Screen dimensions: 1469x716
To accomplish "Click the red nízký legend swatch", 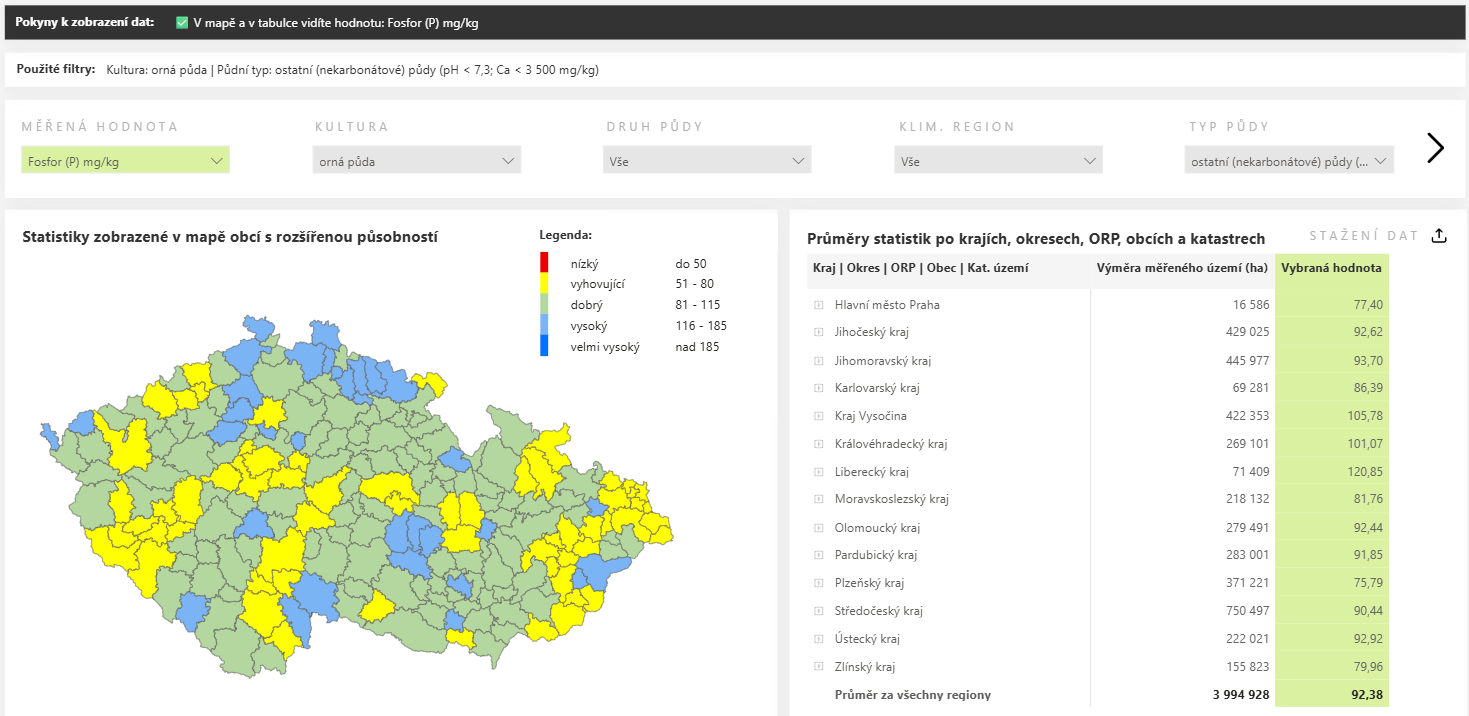I will [544, 263].
